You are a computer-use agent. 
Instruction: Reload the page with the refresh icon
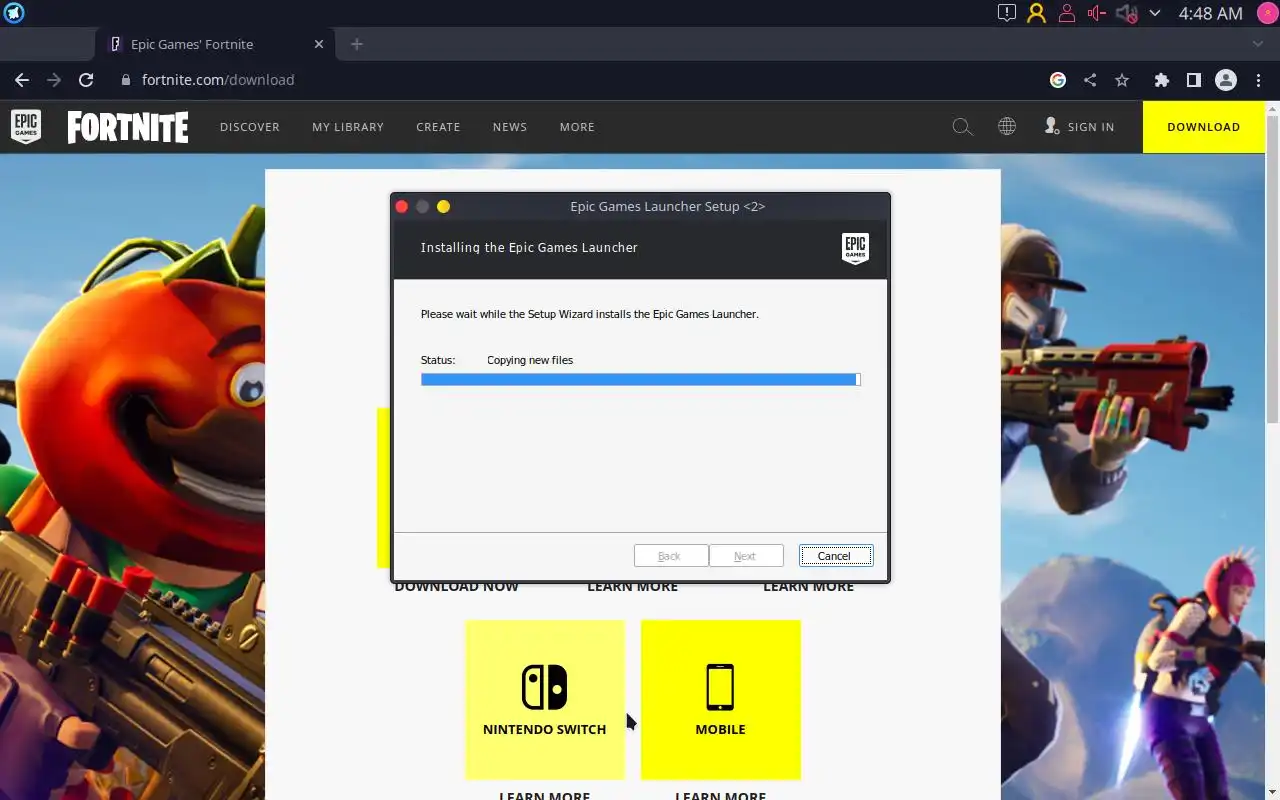tap(86, 80)
